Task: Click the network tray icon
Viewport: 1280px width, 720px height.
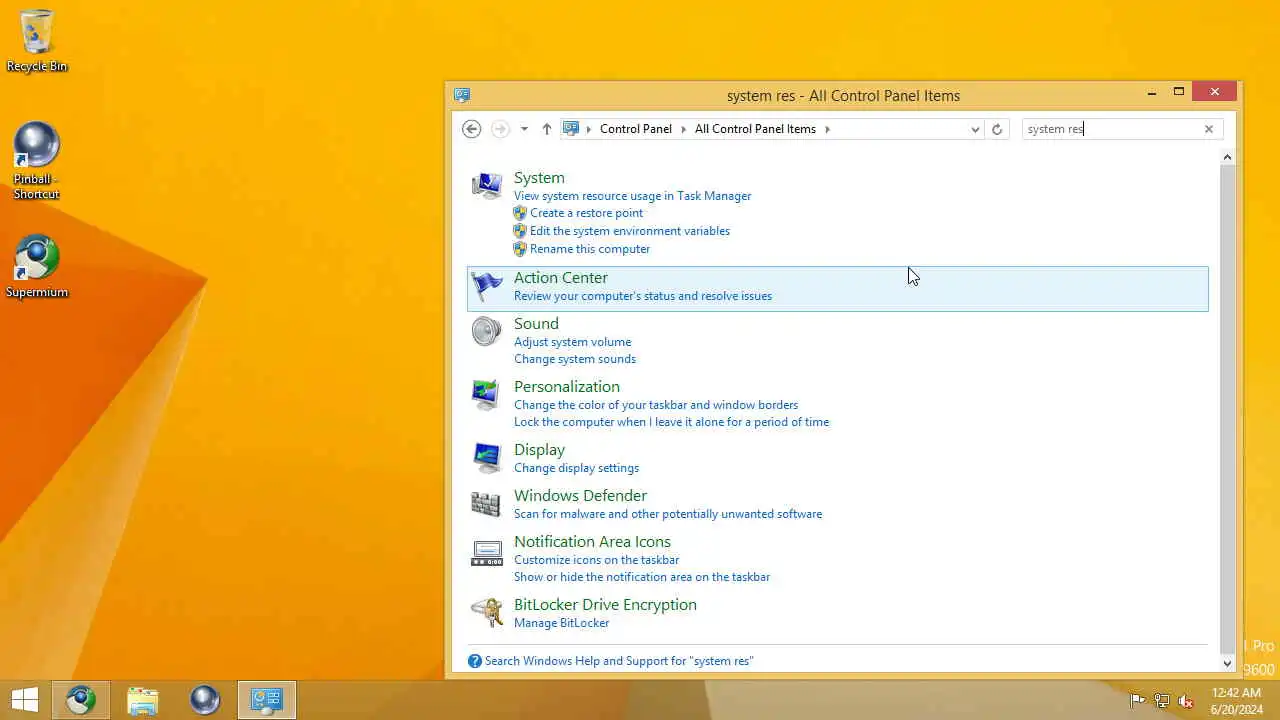Action: tap(1162, 701)
